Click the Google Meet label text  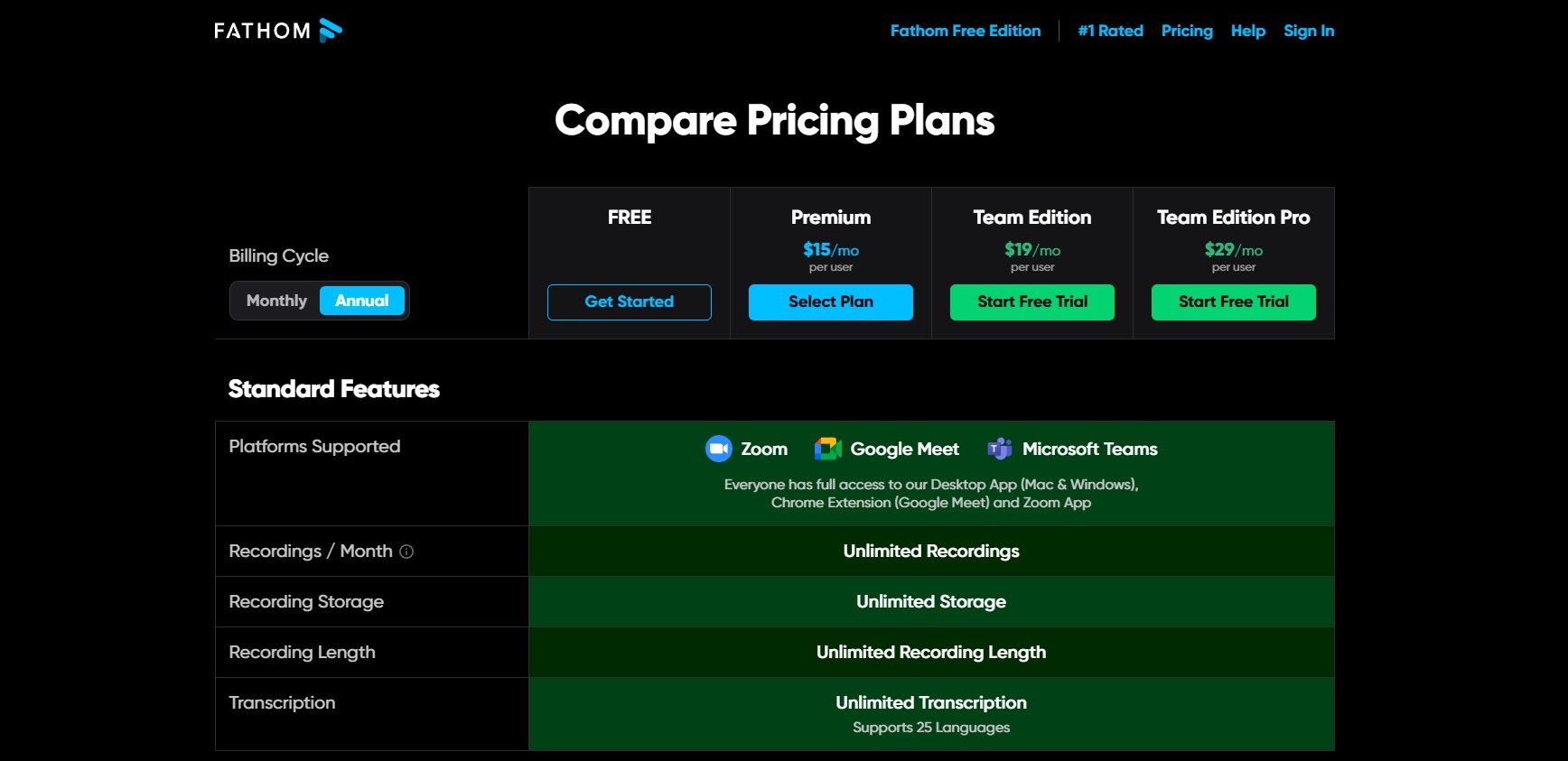tap(905, 449)
